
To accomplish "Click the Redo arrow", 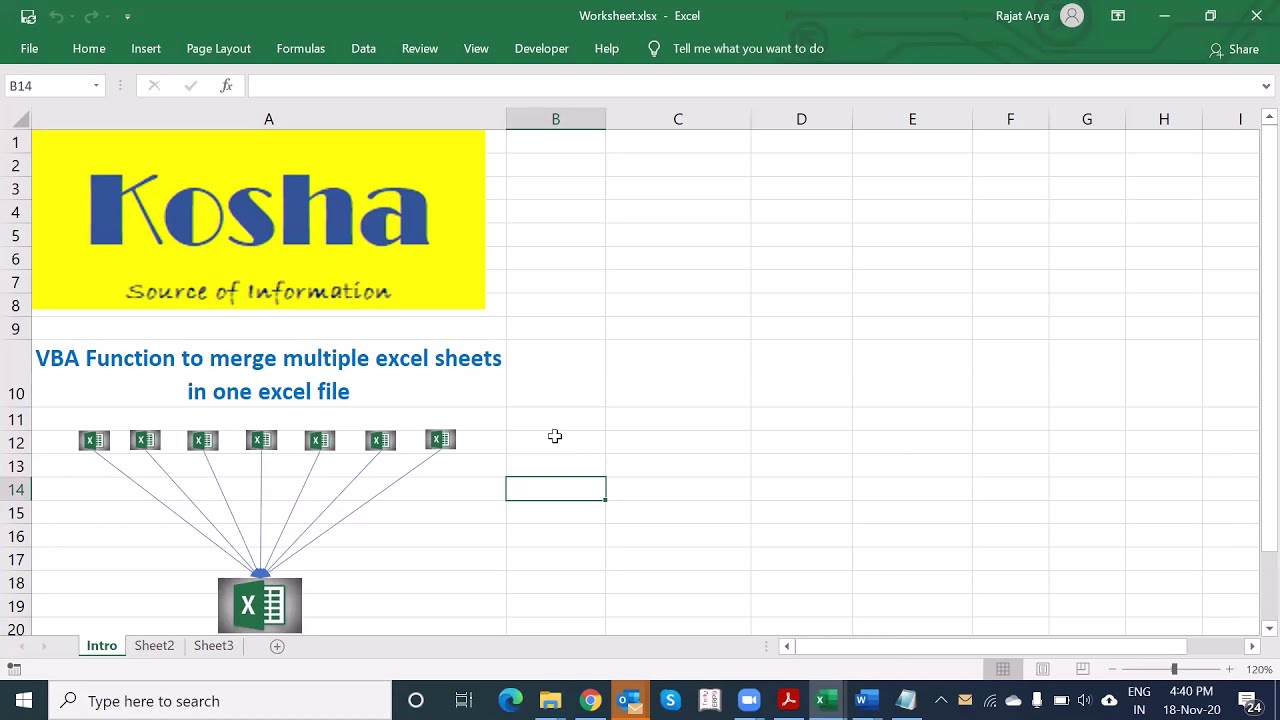I will (x=91, y=16).
